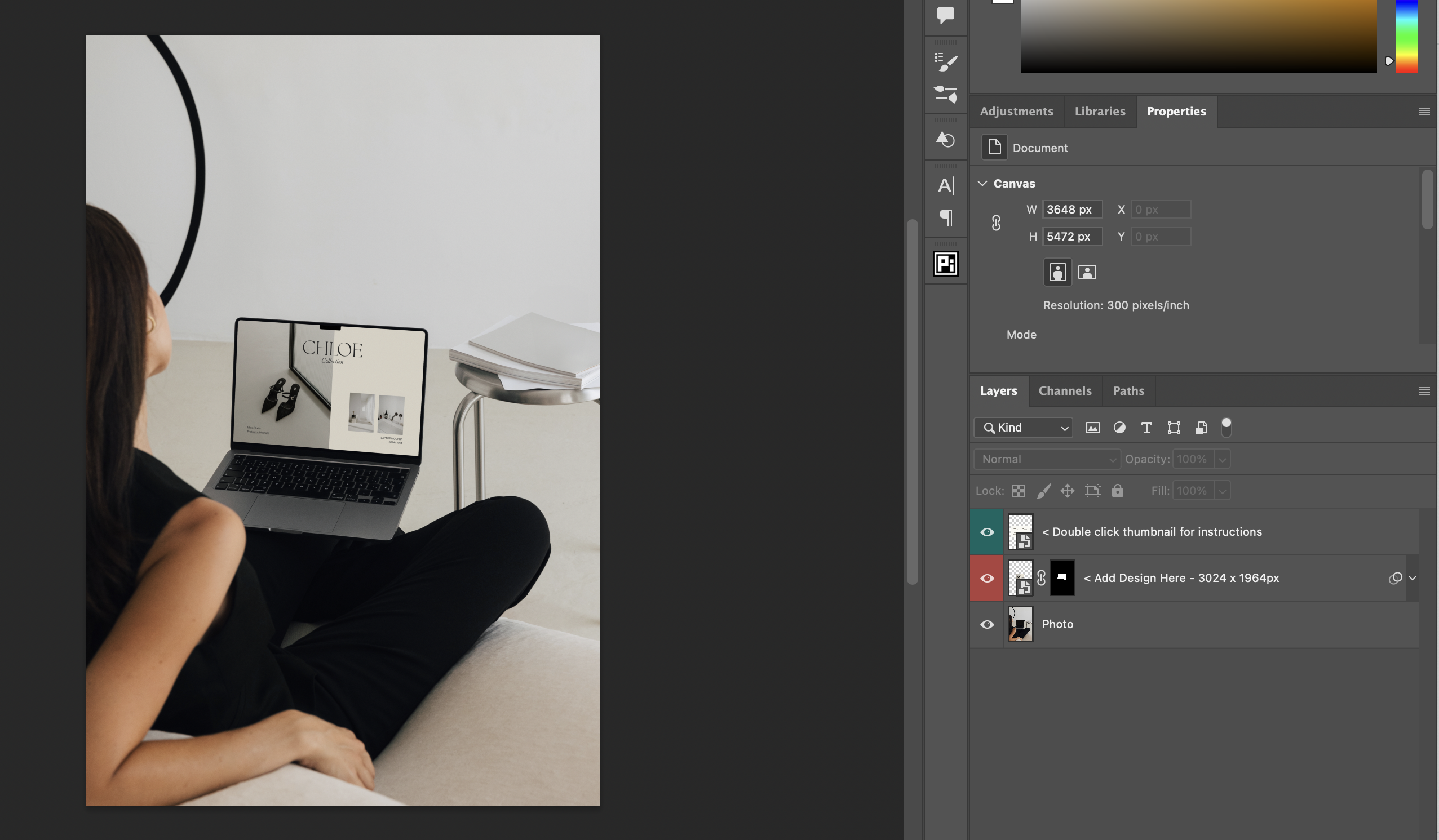Open the Paragraph panel icon
1439x840 pixels.
click(x=946, y=217)
